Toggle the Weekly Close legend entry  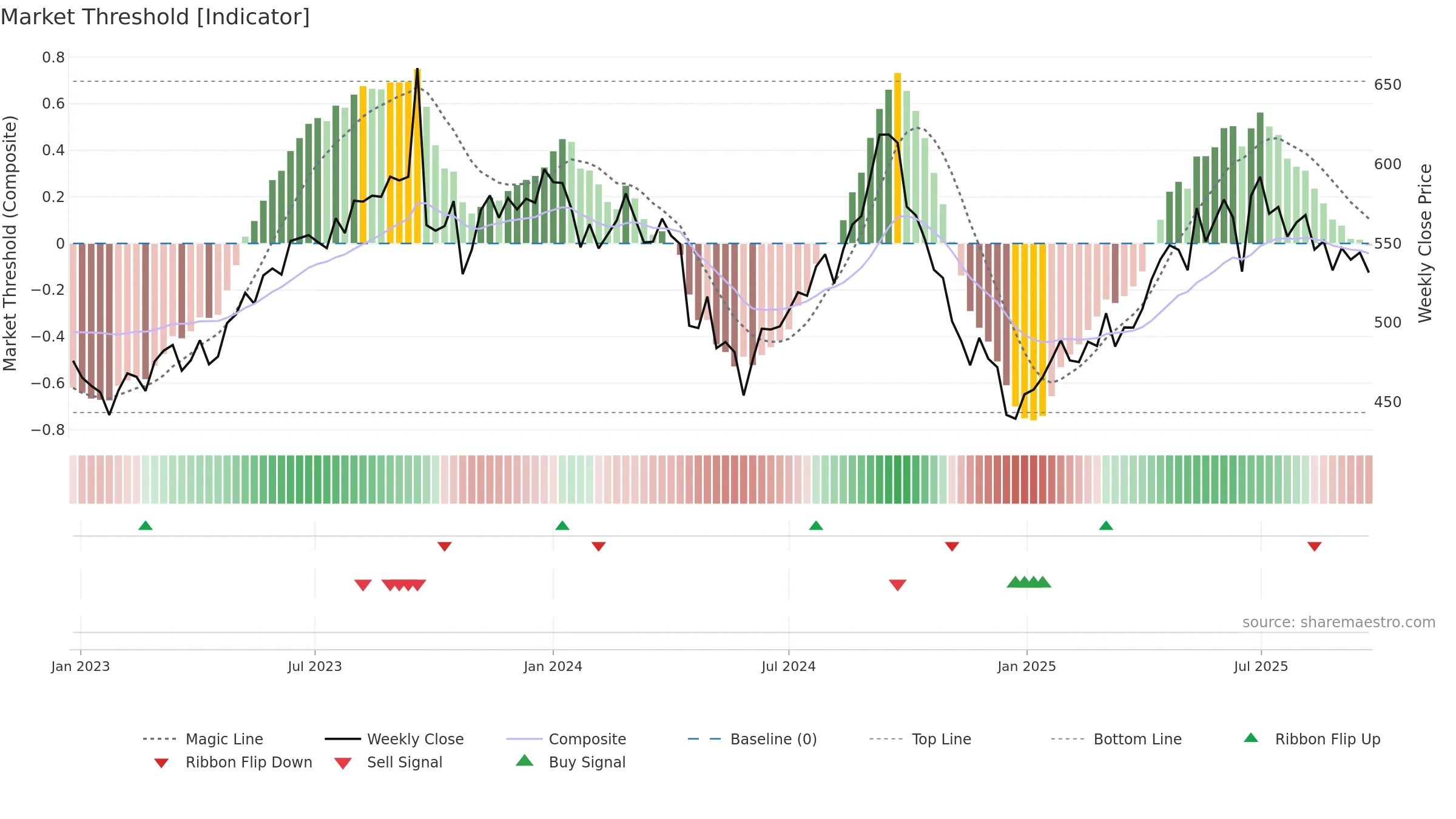pos(394,739)
